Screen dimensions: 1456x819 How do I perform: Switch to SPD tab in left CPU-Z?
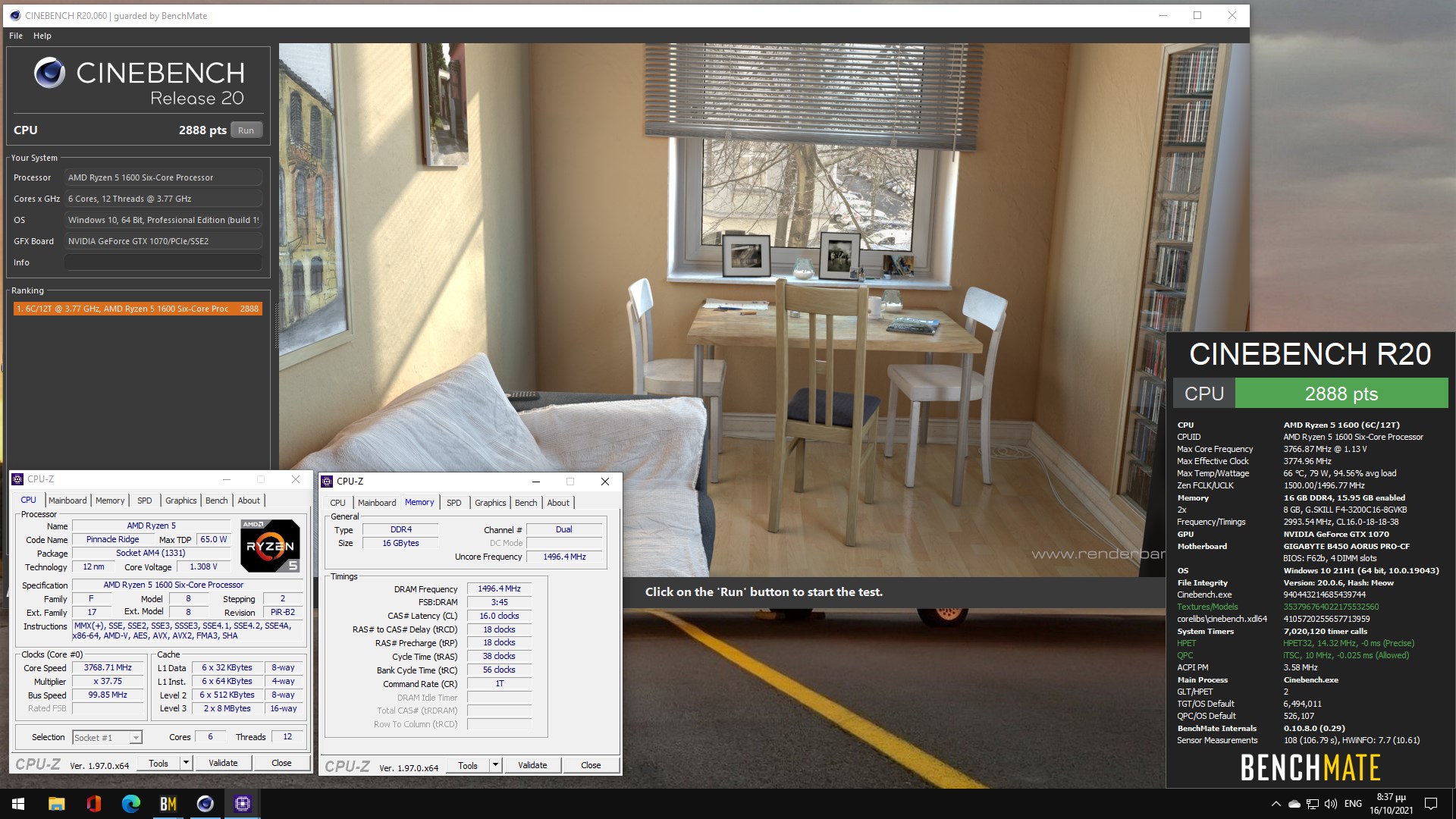point(144,500)
